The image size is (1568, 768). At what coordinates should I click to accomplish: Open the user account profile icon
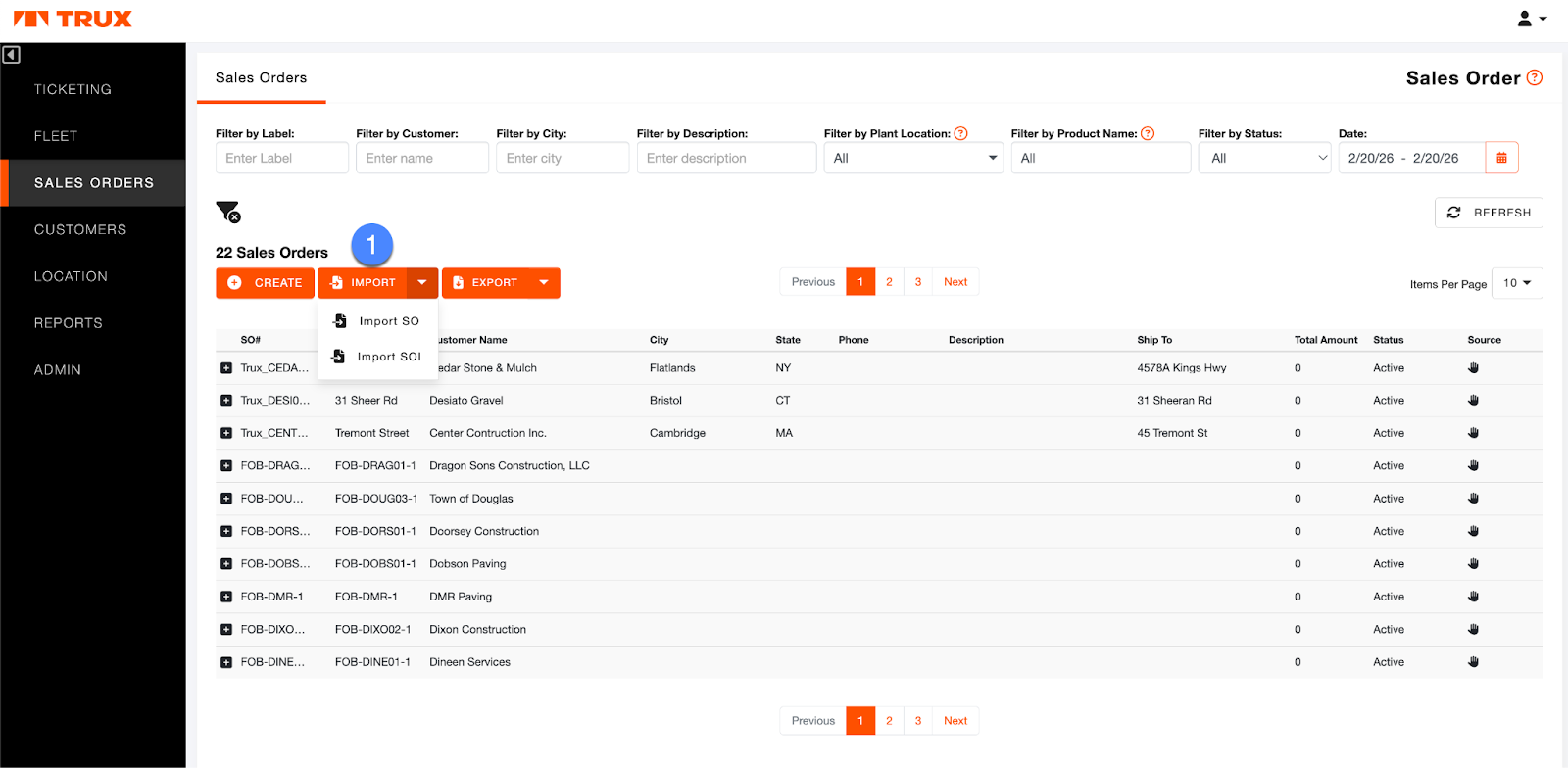tap(1531, 19)
